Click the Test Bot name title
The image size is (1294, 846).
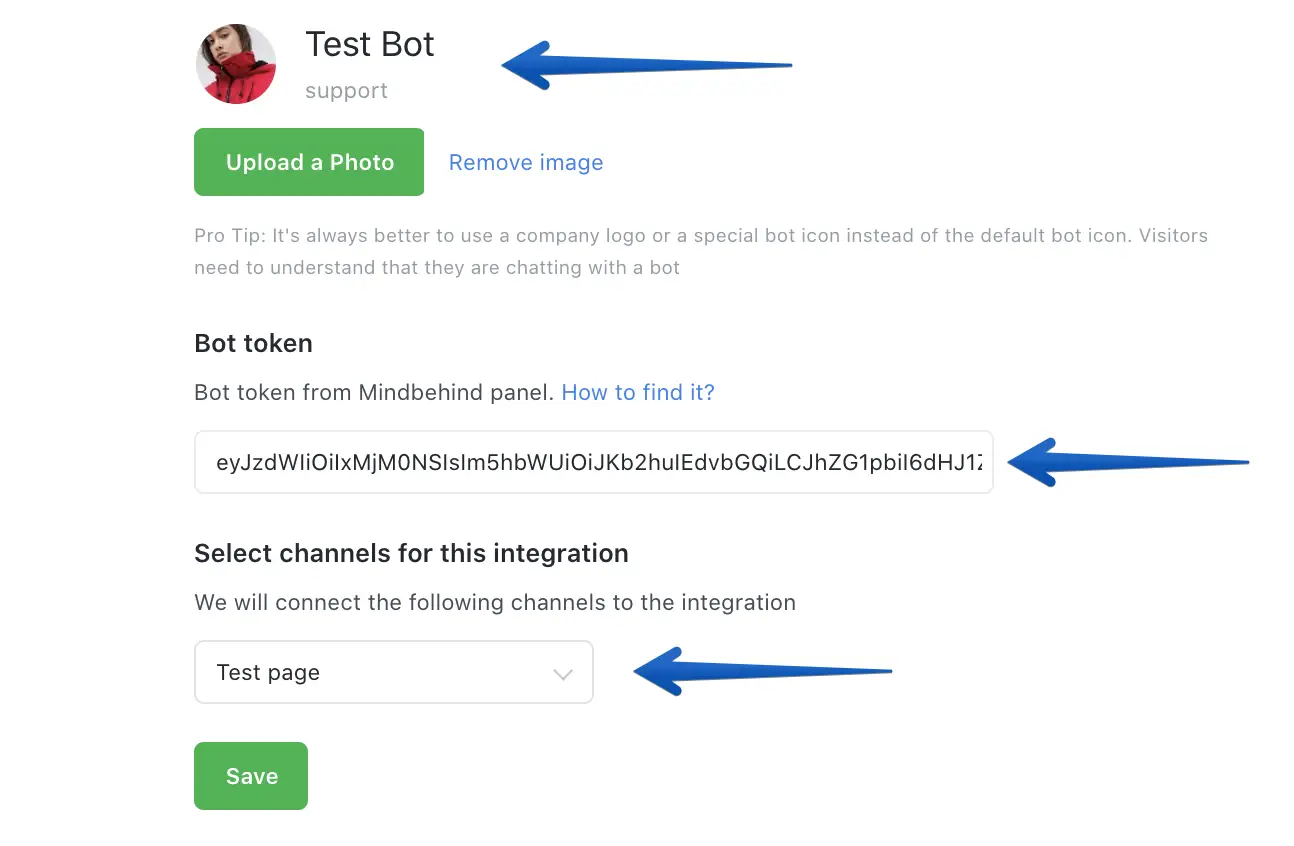(x=369, y=45)
